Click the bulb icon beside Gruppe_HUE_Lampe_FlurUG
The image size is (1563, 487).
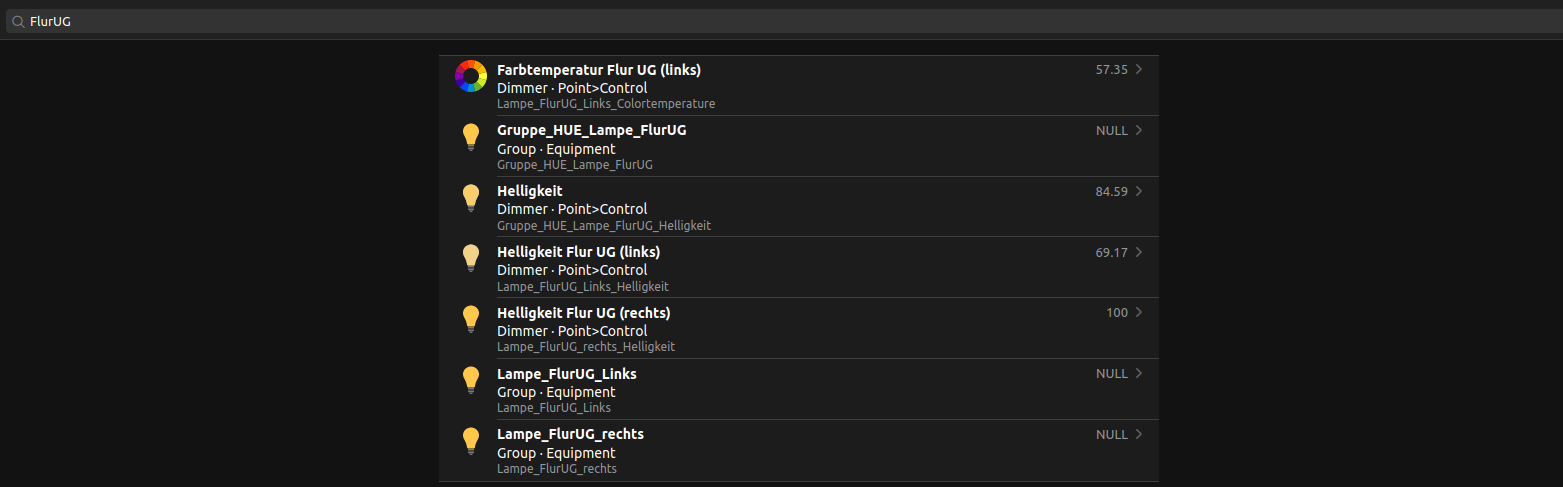[x=471, y=137]
